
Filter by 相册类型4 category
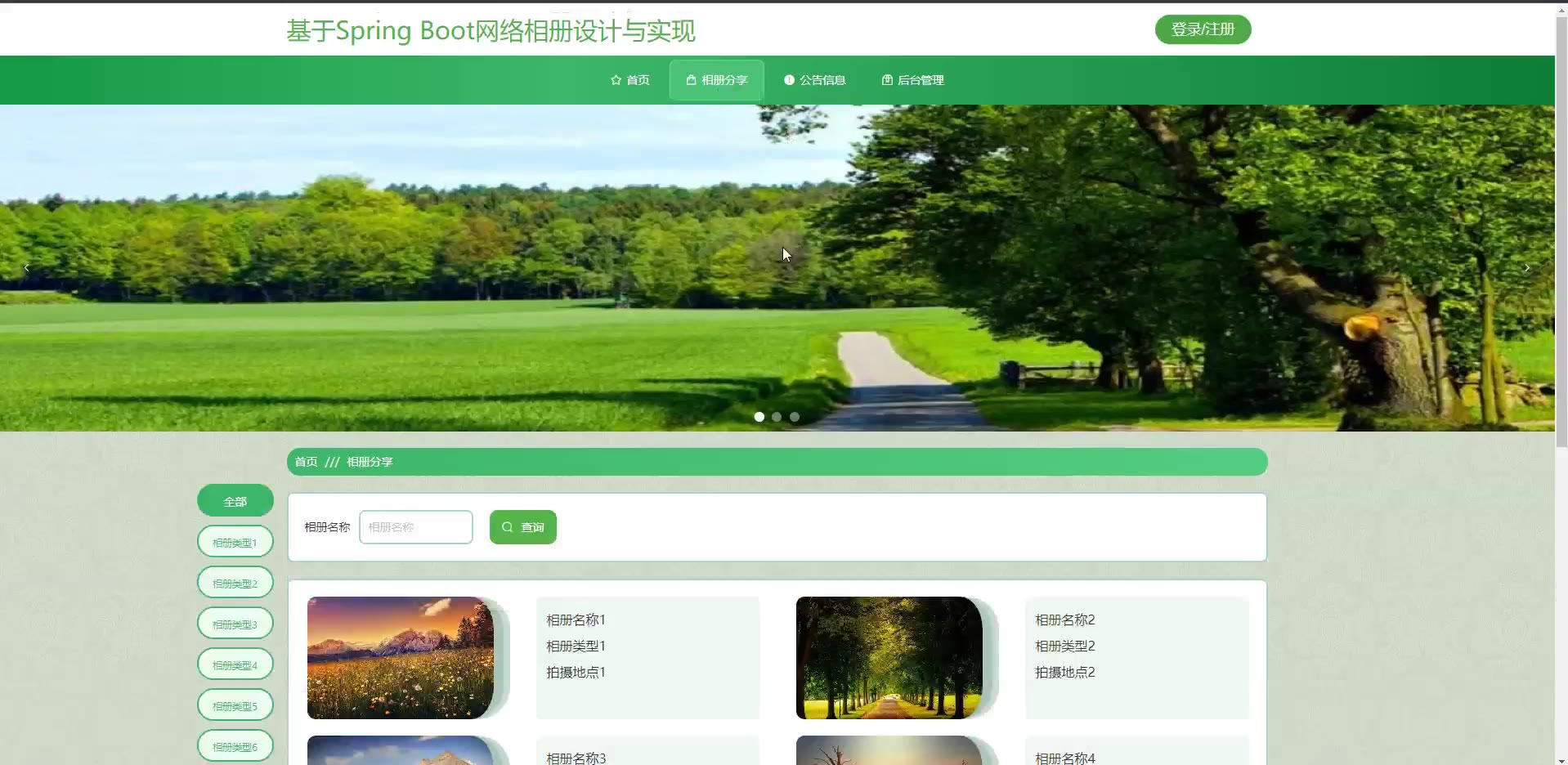pos(235,664)
